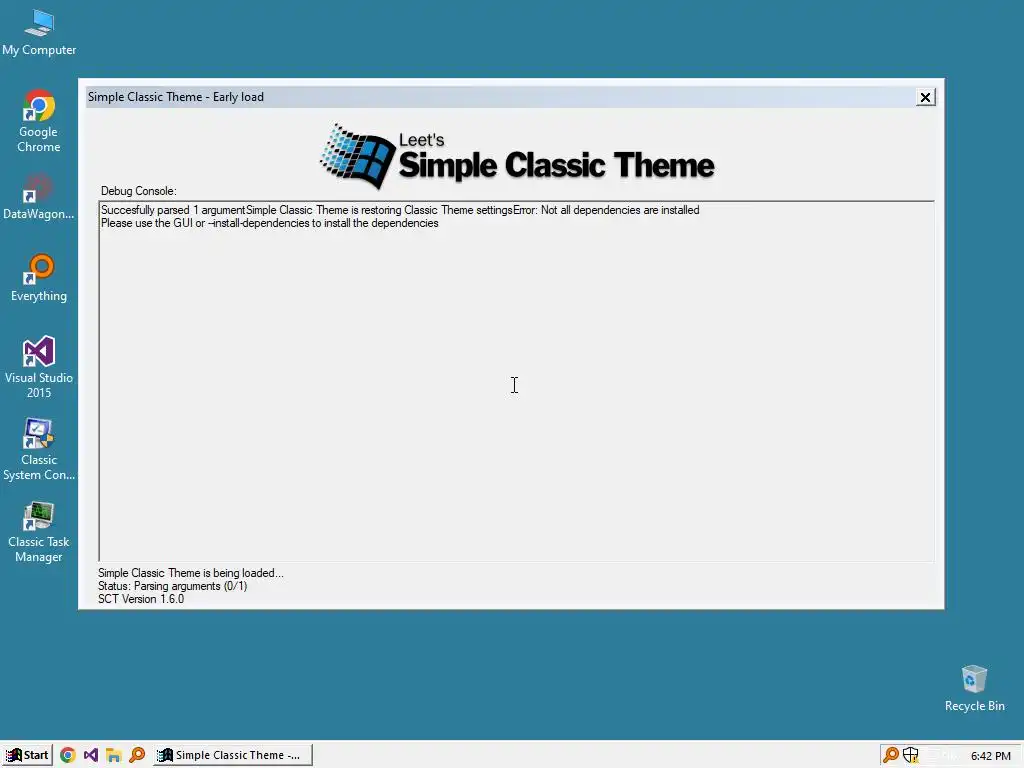Open the Start menu
1024x768 pixels.
[x=27, y=755]
